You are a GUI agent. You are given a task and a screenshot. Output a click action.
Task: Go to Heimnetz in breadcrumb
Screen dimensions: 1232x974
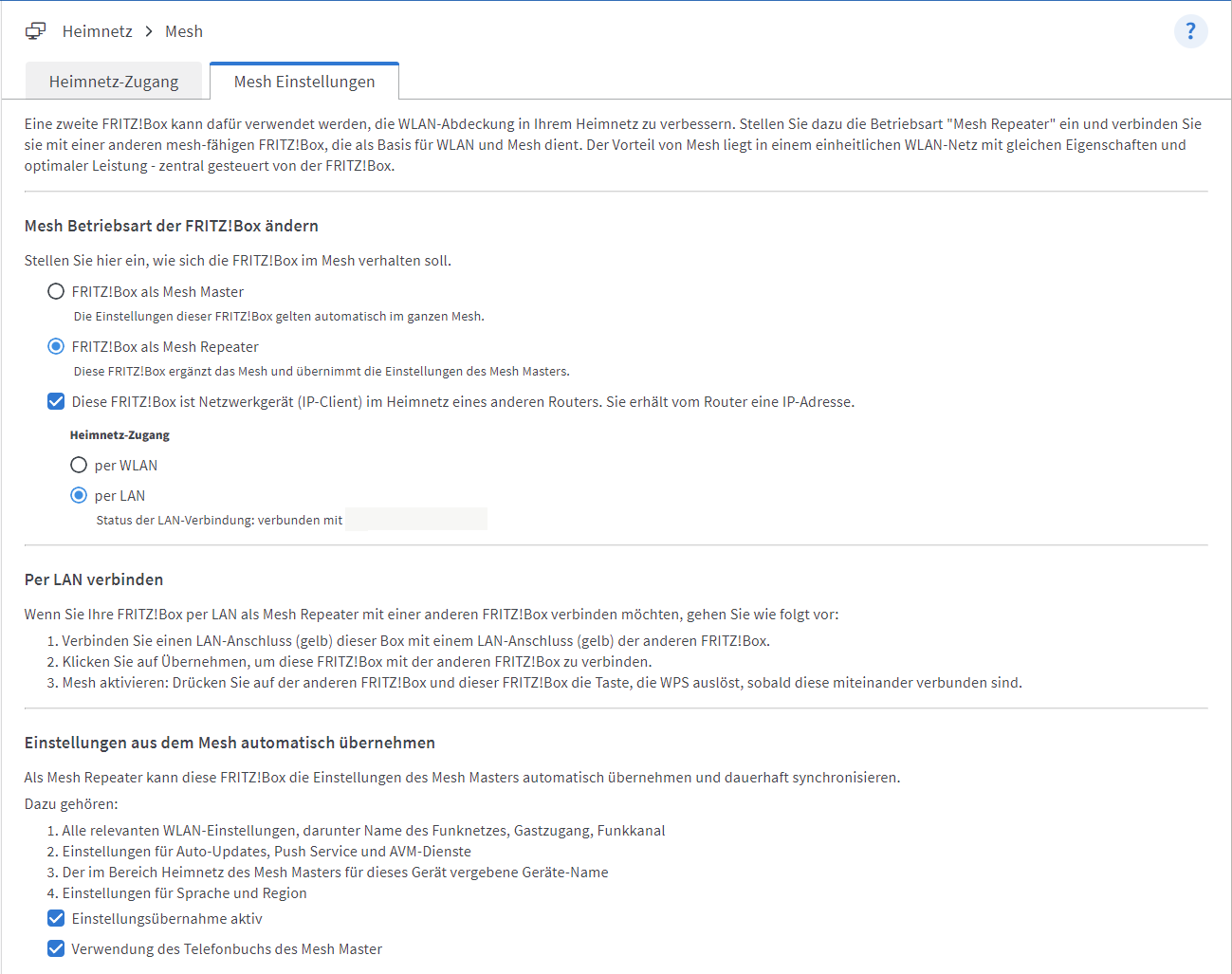click(98, 31)
